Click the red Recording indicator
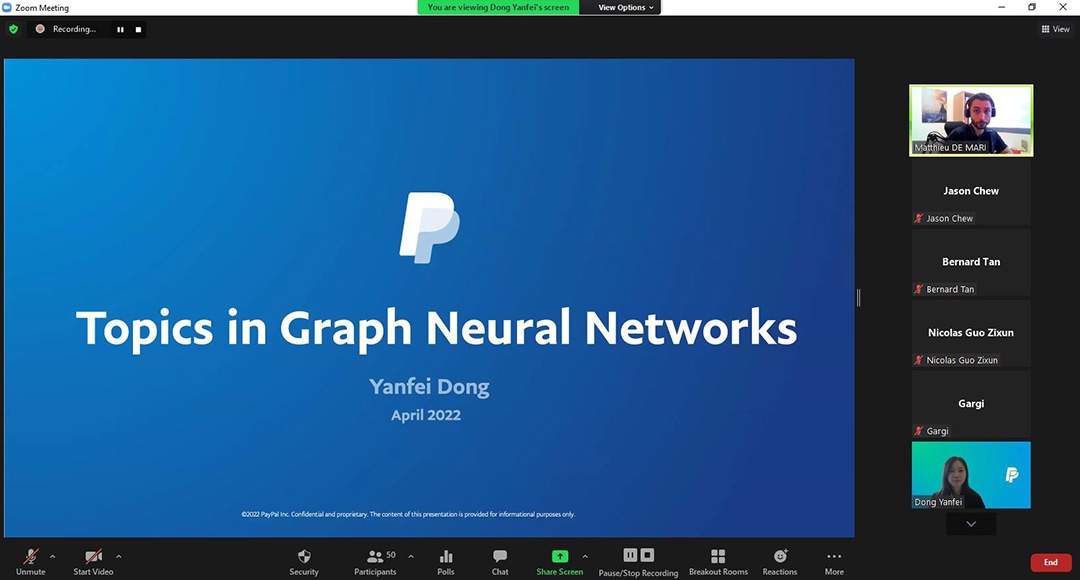This screenshot has height=580, width=1080. [x=40, y=29]
